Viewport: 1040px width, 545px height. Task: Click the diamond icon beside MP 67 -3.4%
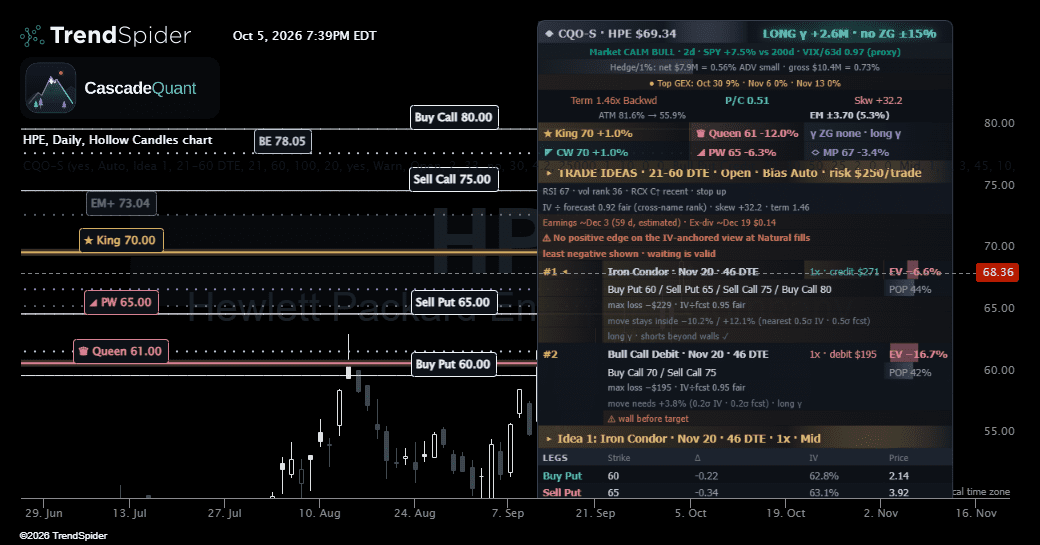tap(816, 152)
